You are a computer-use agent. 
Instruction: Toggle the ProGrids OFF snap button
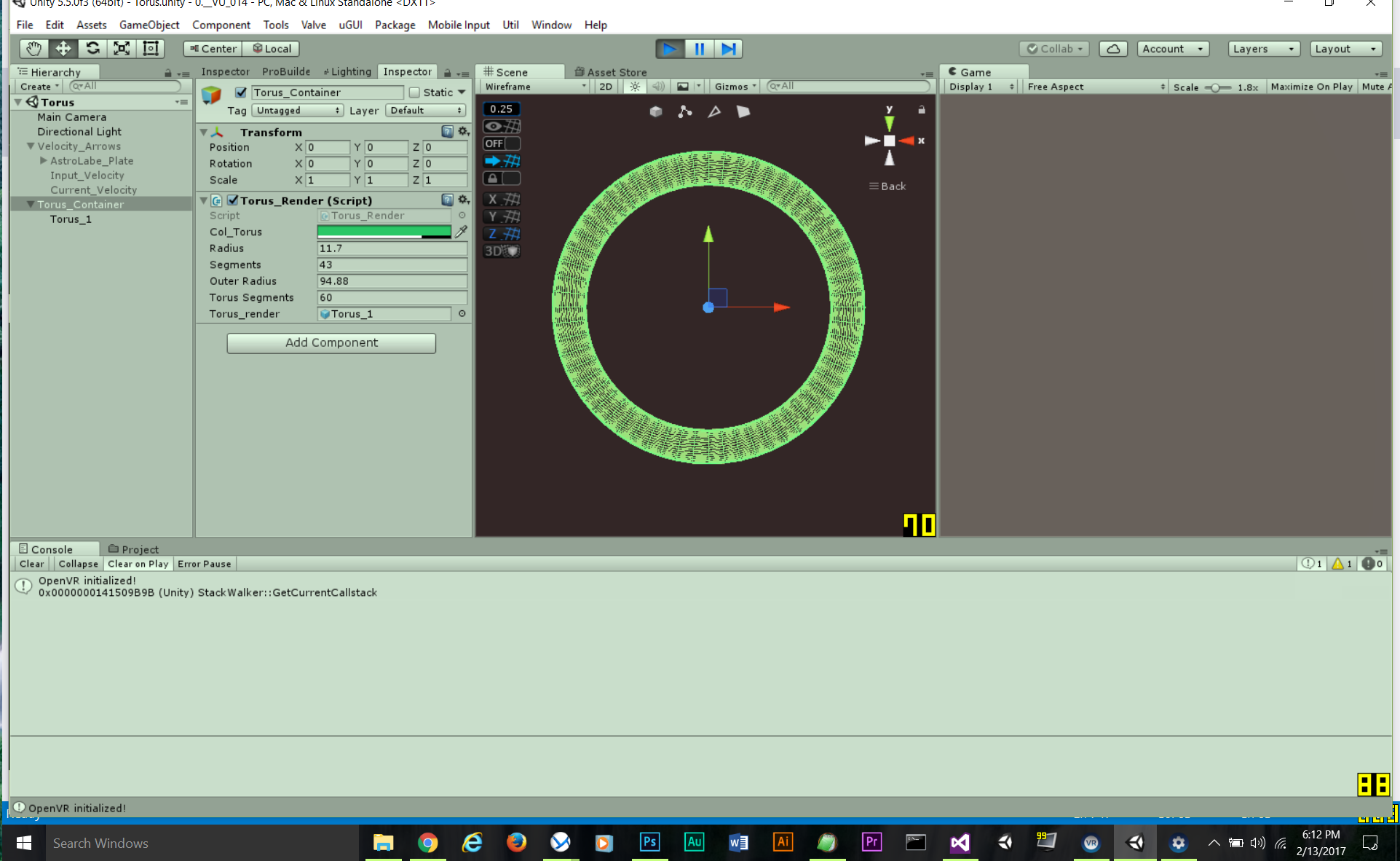pyautogui.click(x=502, y=143)
